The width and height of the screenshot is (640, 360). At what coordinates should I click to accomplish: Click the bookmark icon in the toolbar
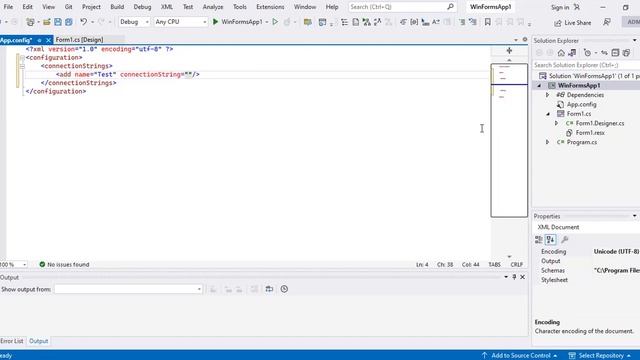click(x=487, y=22)
